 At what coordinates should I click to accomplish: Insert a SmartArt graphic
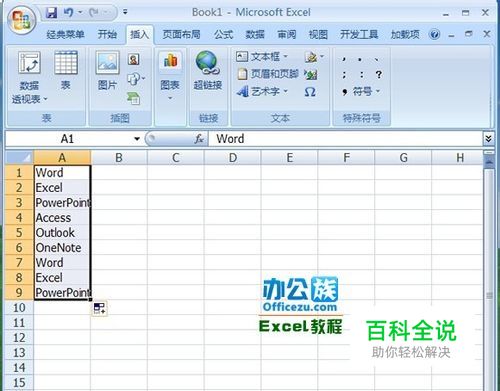[133, 98]
